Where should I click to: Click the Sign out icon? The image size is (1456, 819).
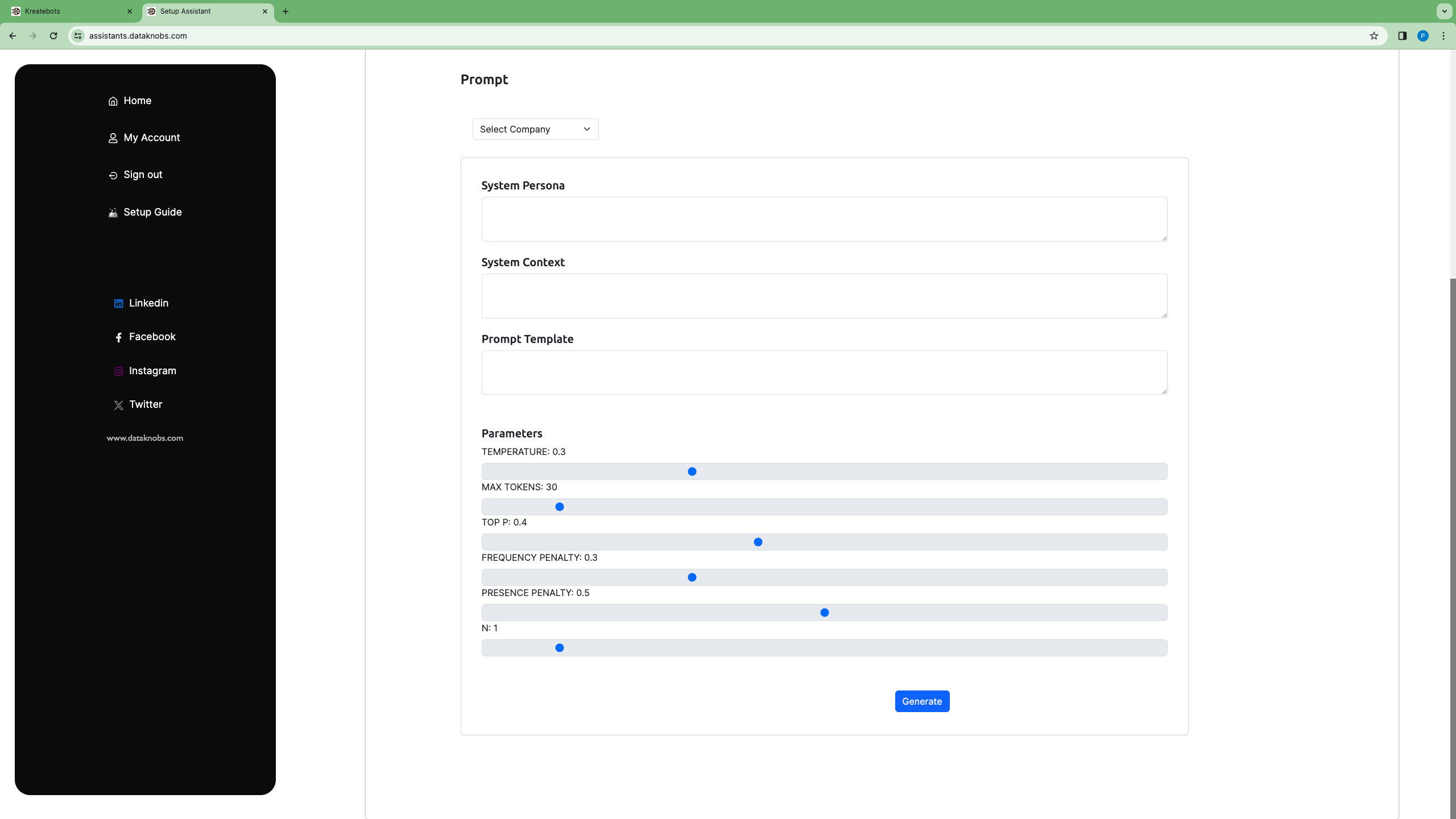click(x=113, y=175)
